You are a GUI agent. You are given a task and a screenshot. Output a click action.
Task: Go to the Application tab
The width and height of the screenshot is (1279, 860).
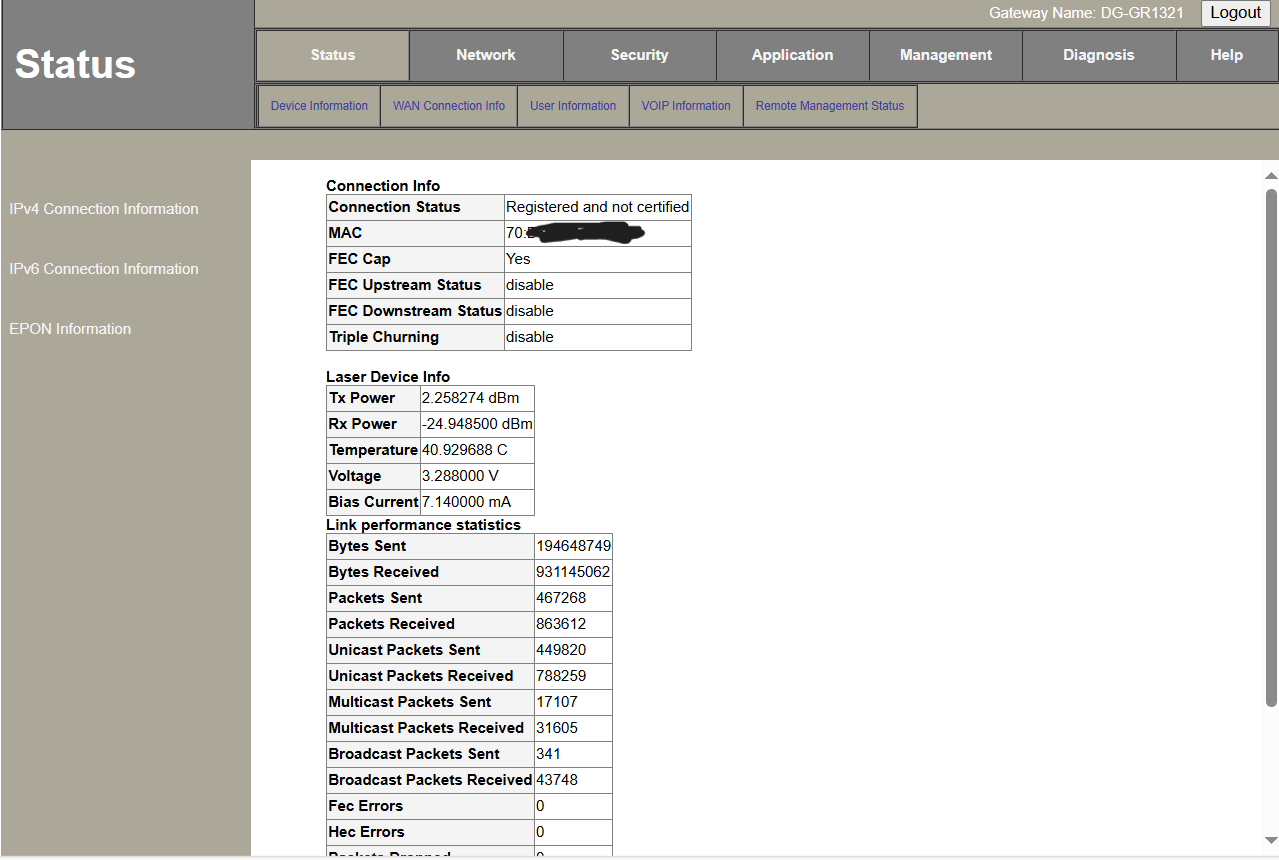pyautogui.click(x=792, y=55)
